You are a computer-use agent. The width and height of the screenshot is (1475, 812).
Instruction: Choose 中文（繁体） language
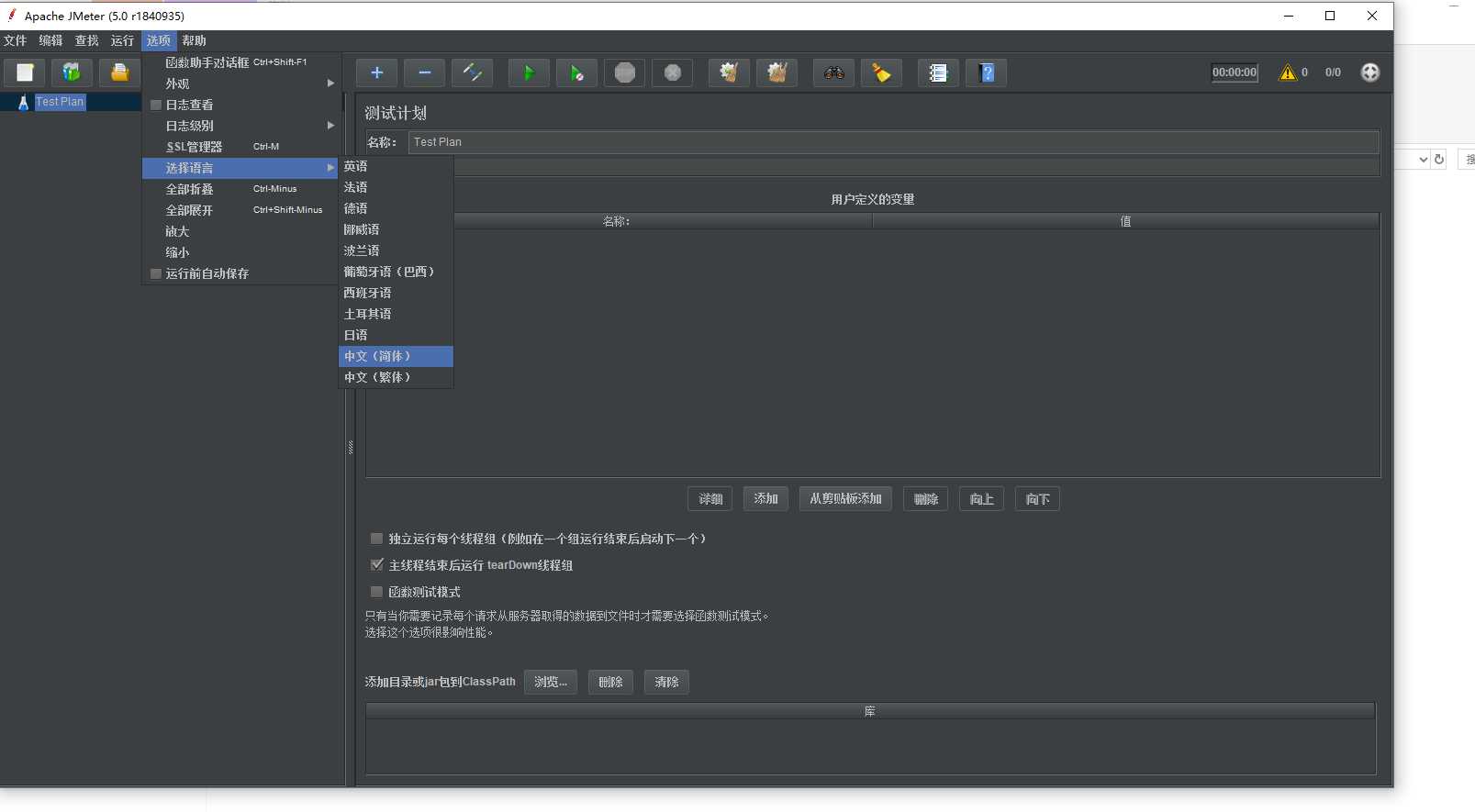tap(396, 377)
